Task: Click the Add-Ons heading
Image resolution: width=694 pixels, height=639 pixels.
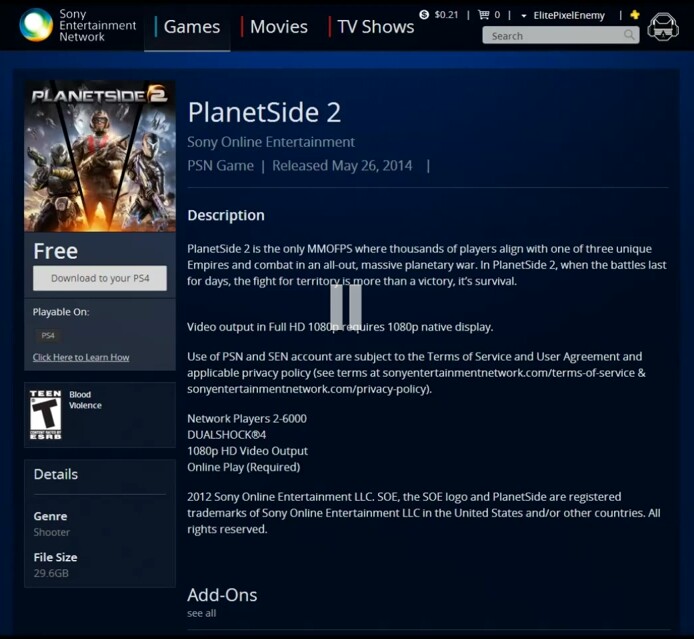Action: [x=222, y=595]
